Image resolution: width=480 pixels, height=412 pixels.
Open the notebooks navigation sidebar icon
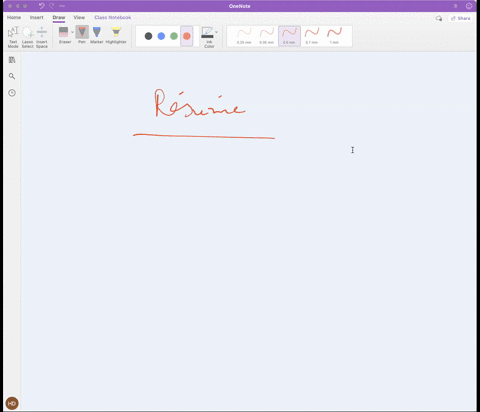12,60
